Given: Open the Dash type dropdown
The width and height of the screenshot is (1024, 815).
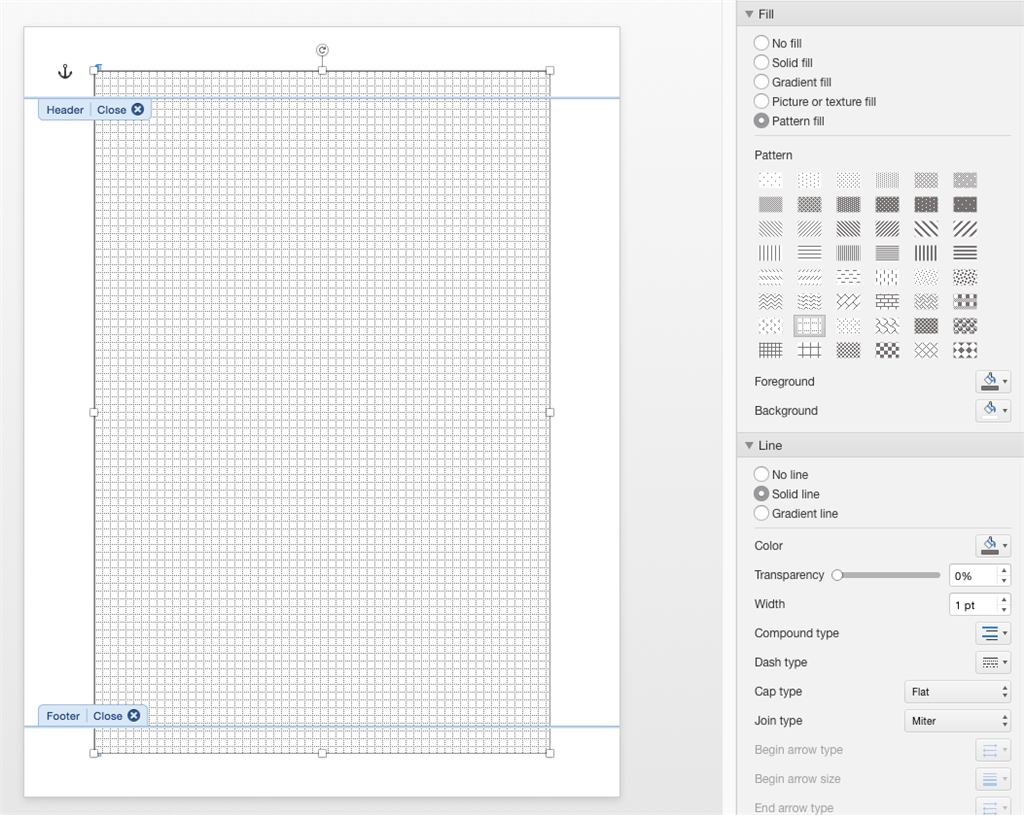Looking at the screenshot, I should point(992,661).
